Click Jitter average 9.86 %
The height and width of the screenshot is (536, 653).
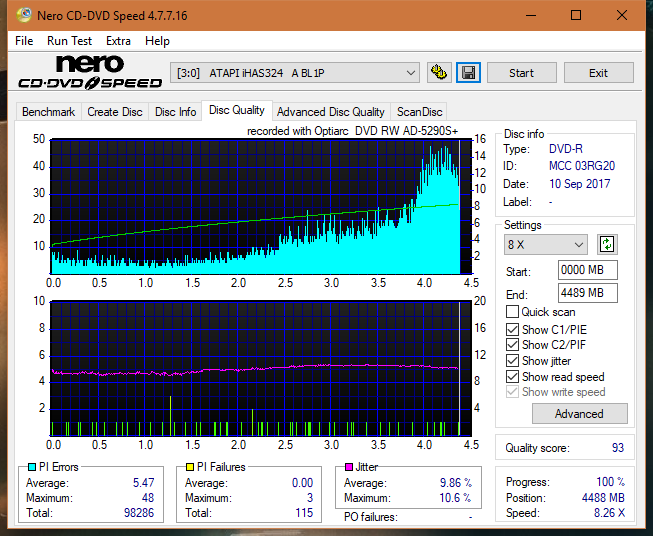pos(456,483)
